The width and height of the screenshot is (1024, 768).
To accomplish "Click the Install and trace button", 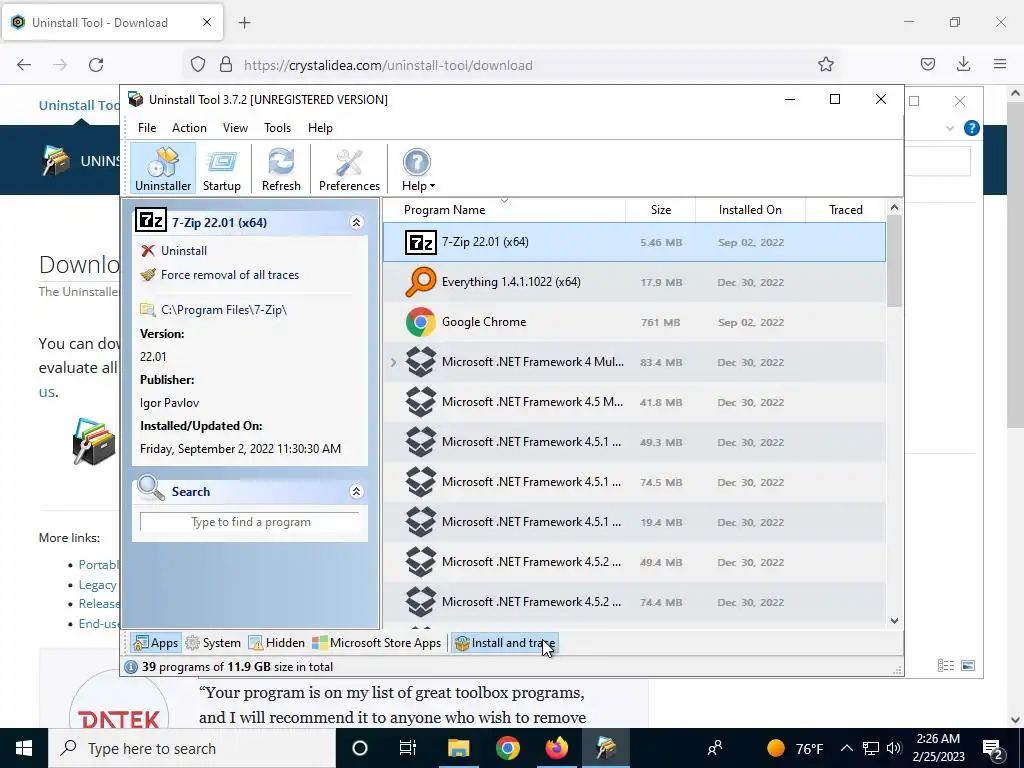I will tap(505, 643).
